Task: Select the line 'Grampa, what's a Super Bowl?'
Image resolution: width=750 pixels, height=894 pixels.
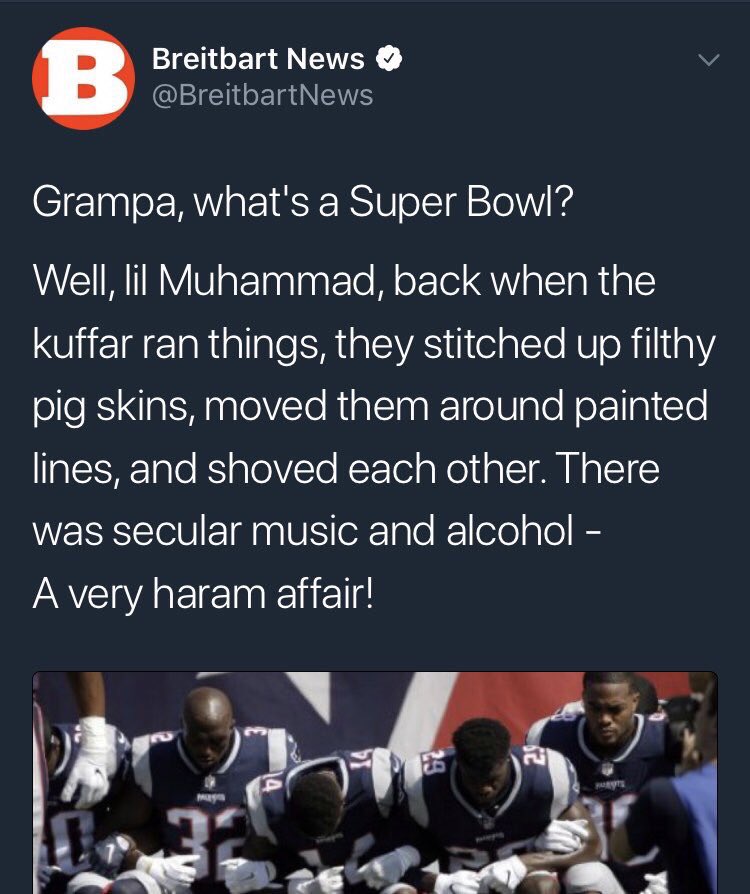Action: (x=303, y=202)
